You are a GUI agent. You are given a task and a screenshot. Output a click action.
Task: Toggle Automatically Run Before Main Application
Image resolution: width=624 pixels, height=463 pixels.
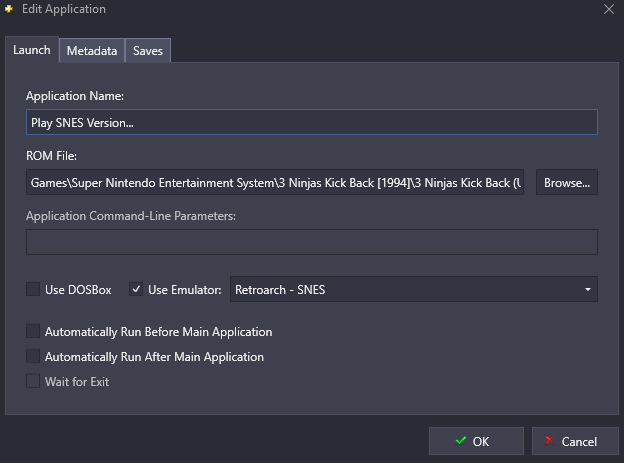[33, 331]
